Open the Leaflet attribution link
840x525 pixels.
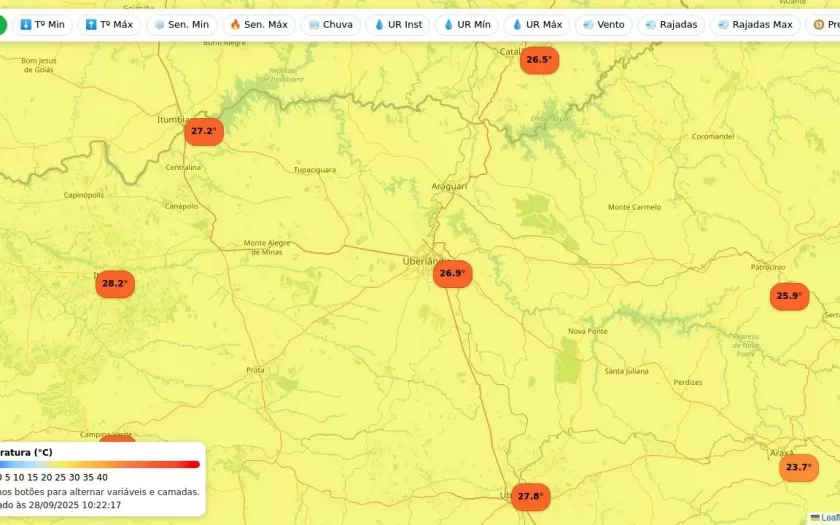[829, 517]
